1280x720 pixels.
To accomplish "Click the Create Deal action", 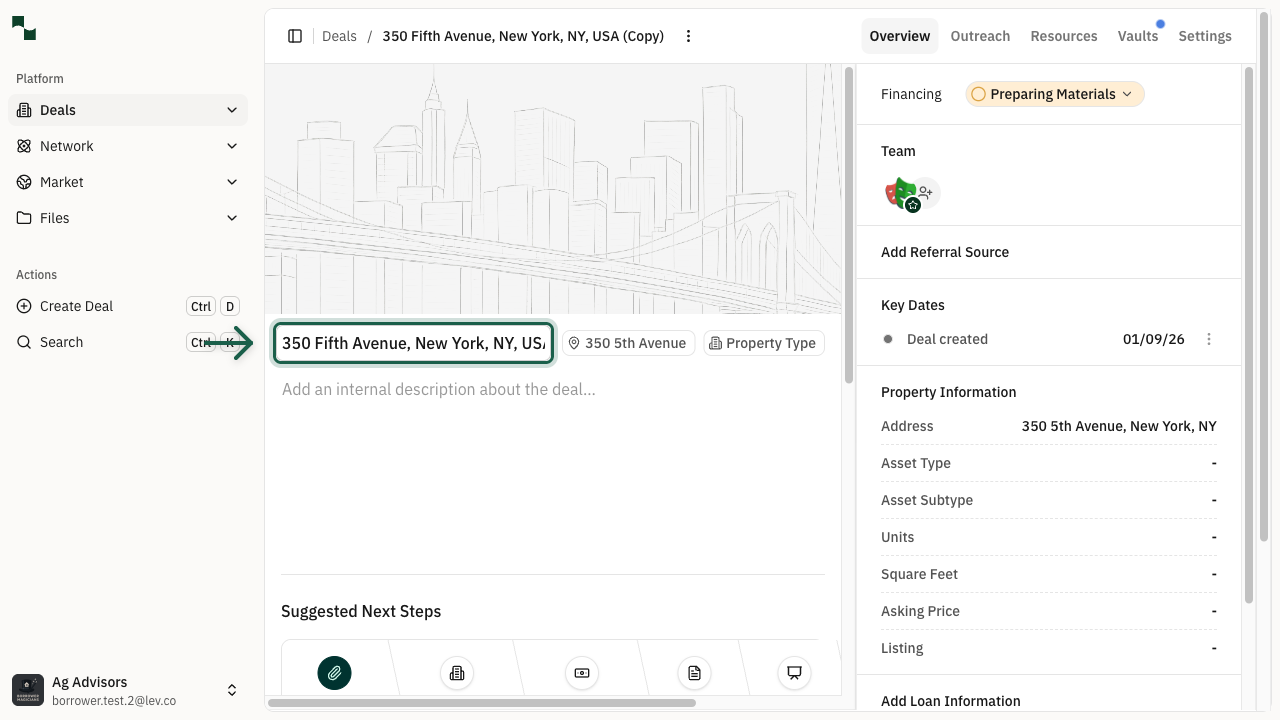I will coord(77,306).
